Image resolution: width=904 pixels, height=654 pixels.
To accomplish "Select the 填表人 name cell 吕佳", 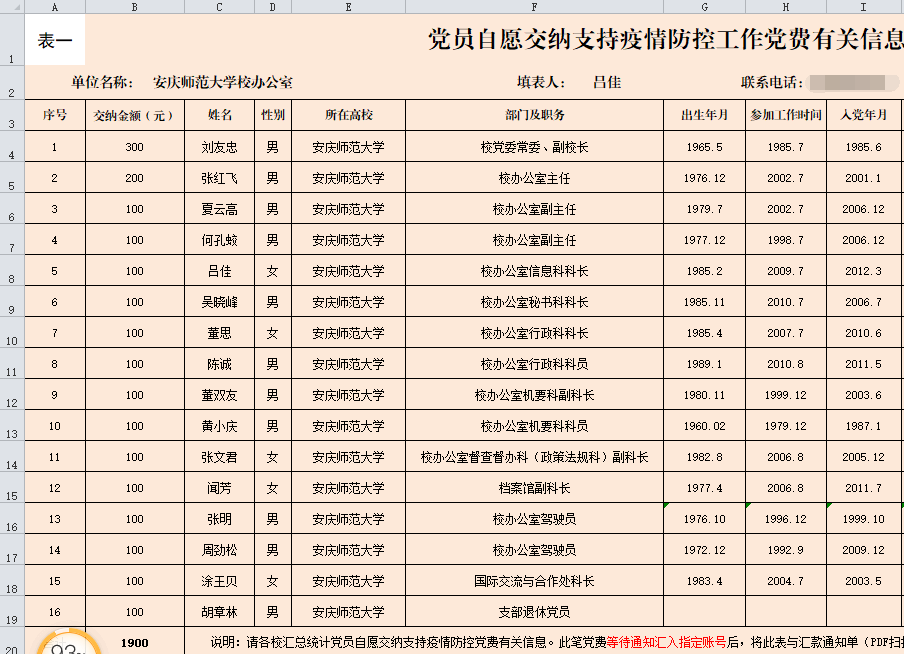I will 606,82.
